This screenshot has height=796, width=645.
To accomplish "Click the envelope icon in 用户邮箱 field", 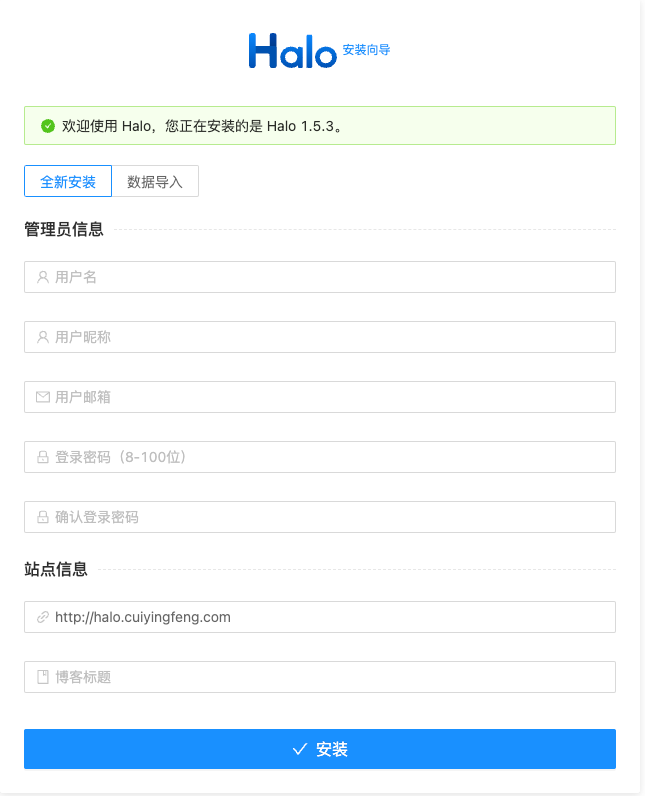I will [43, 397].
